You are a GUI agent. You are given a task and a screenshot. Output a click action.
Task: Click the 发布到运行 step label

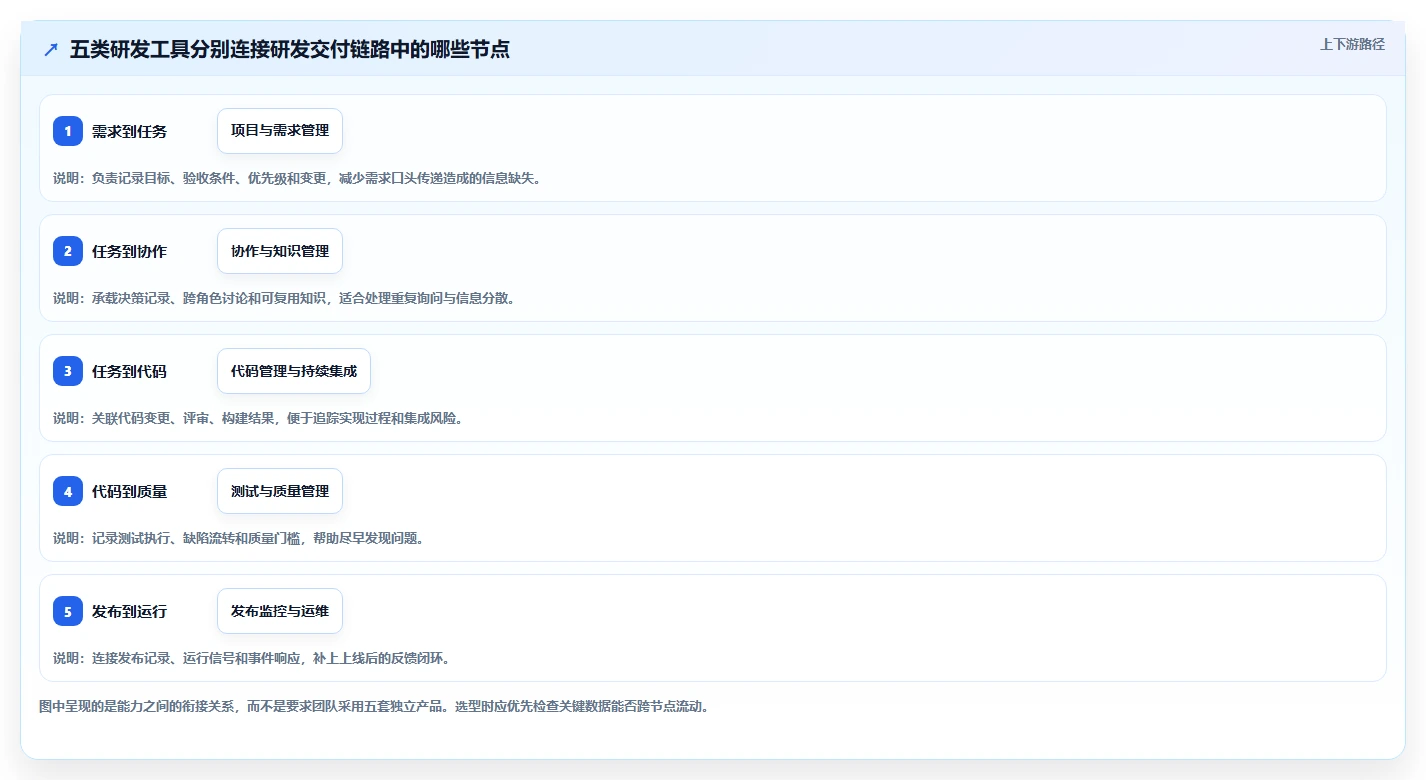[x=129, y=611]
